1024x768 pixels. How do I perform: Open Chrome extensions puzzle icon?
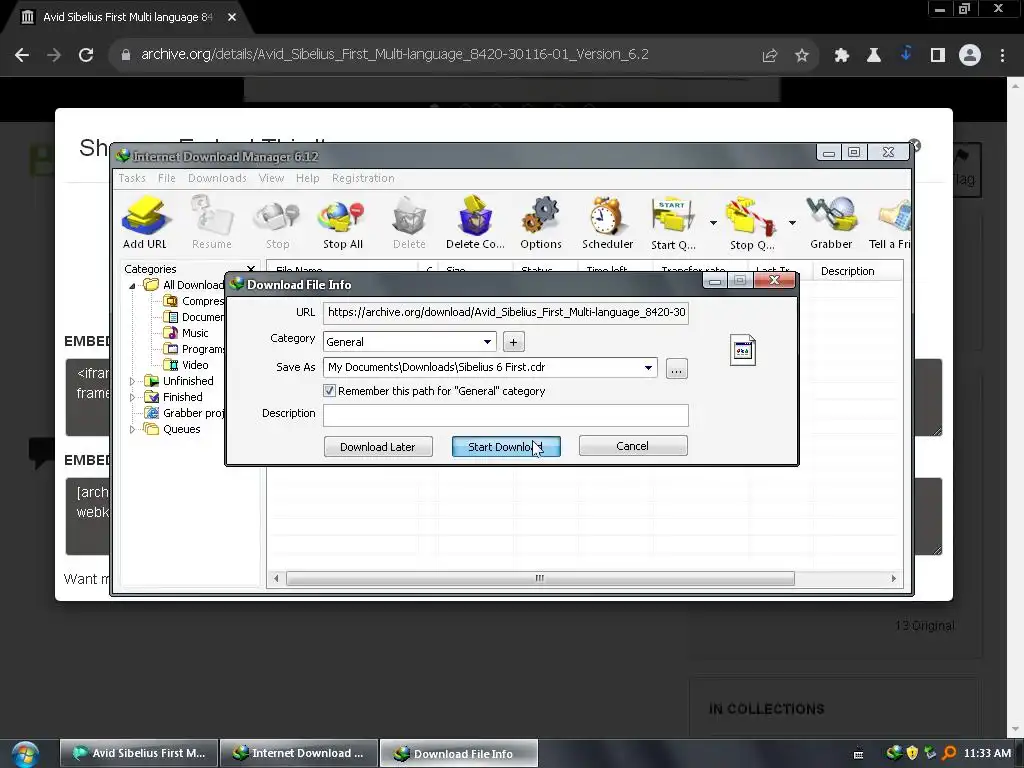click(842, 56)
